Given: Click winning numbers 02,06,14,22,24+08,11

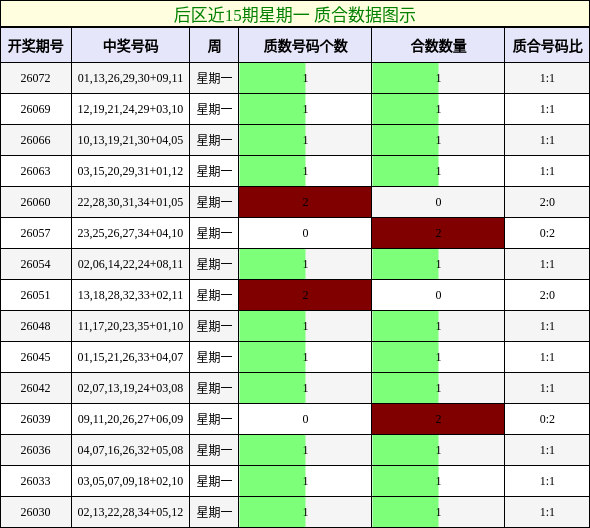Looking at the screenshot, I should tap(130, 264).
